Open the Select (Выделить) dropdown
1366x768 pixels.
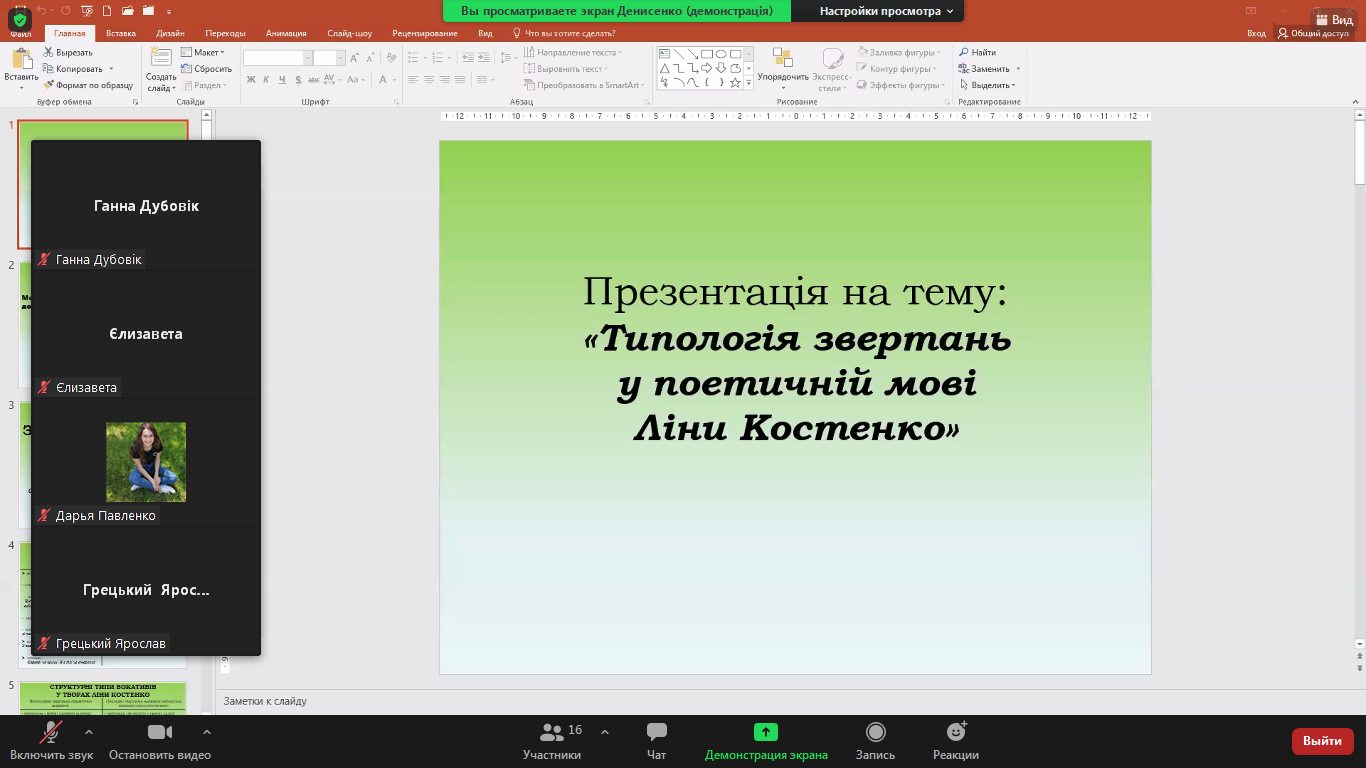pos(987,85)
